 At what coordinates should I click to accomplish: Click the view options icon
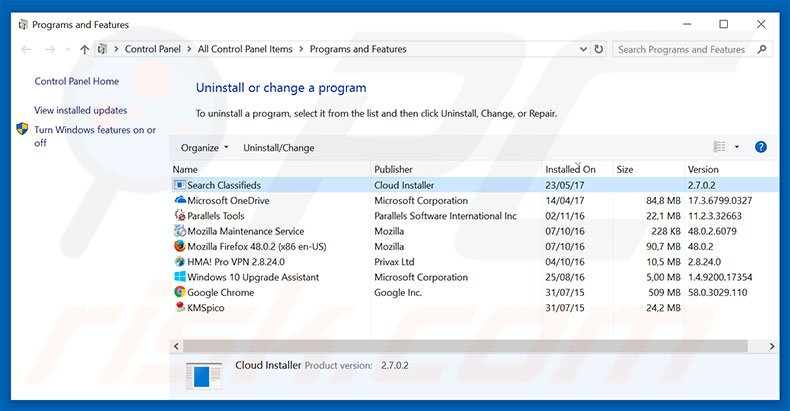[x=719, y=147]
